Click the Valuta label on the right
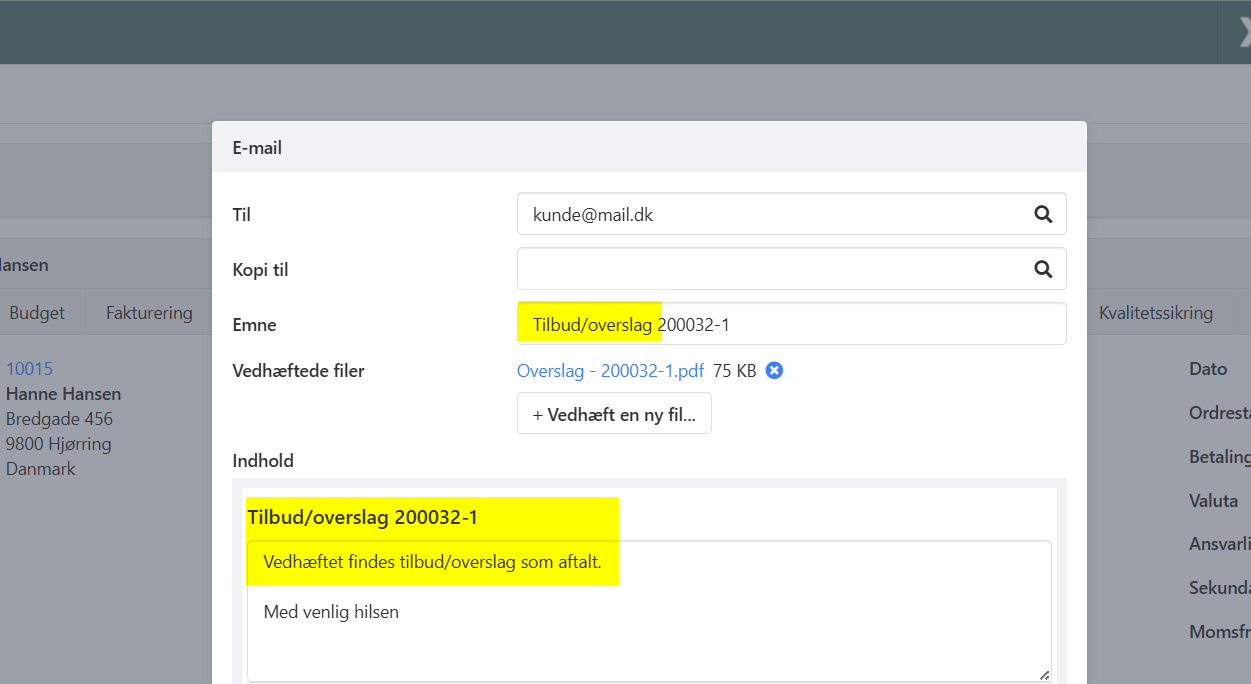The height and width of the screenshot is (684, 1251). (x=1214, y=501)
